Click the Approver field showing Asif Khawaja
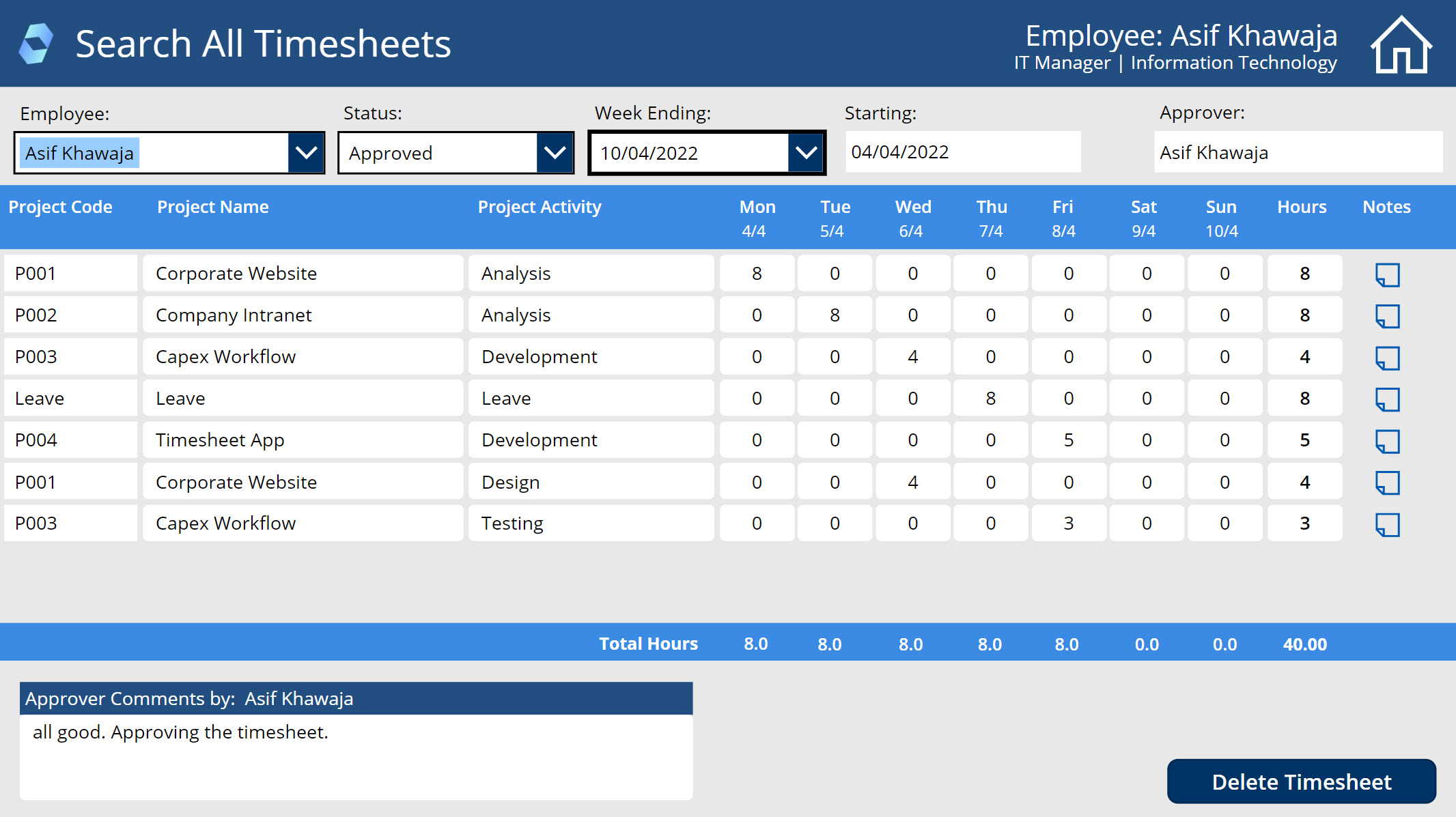1456x817 pixels. coord(1298,152)
